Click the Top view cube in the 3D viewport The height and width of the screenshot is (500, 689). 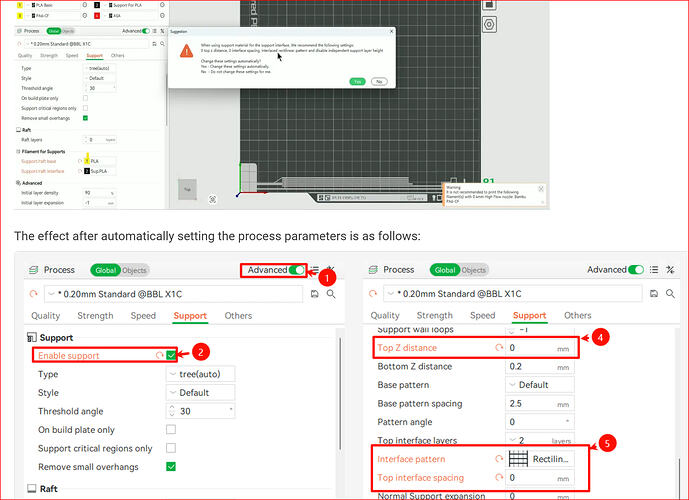[187, 189]
